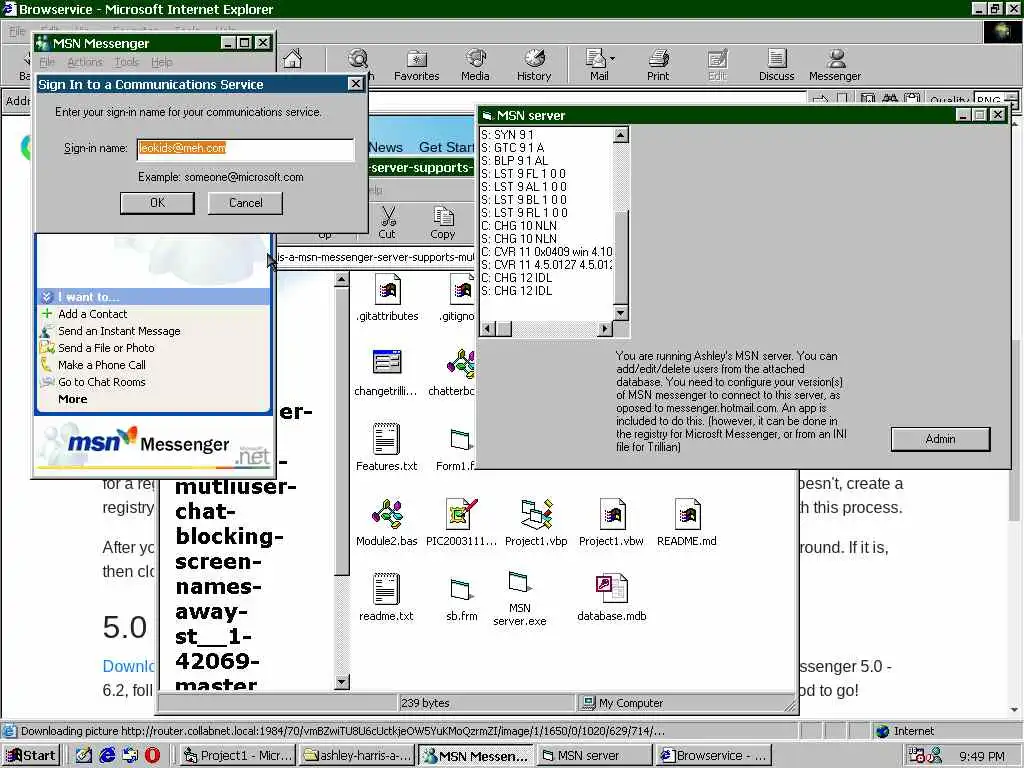The width and height of the screenshot is (1024, 768).
Task: Click the Sign-in name input field
Action: click(246, 148)
